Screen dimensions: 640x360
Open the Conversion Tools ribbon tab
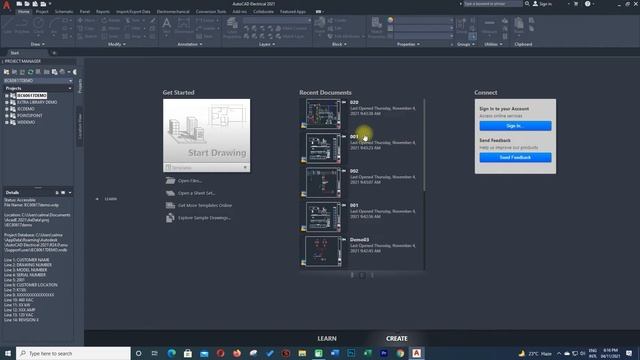point(211,11)
